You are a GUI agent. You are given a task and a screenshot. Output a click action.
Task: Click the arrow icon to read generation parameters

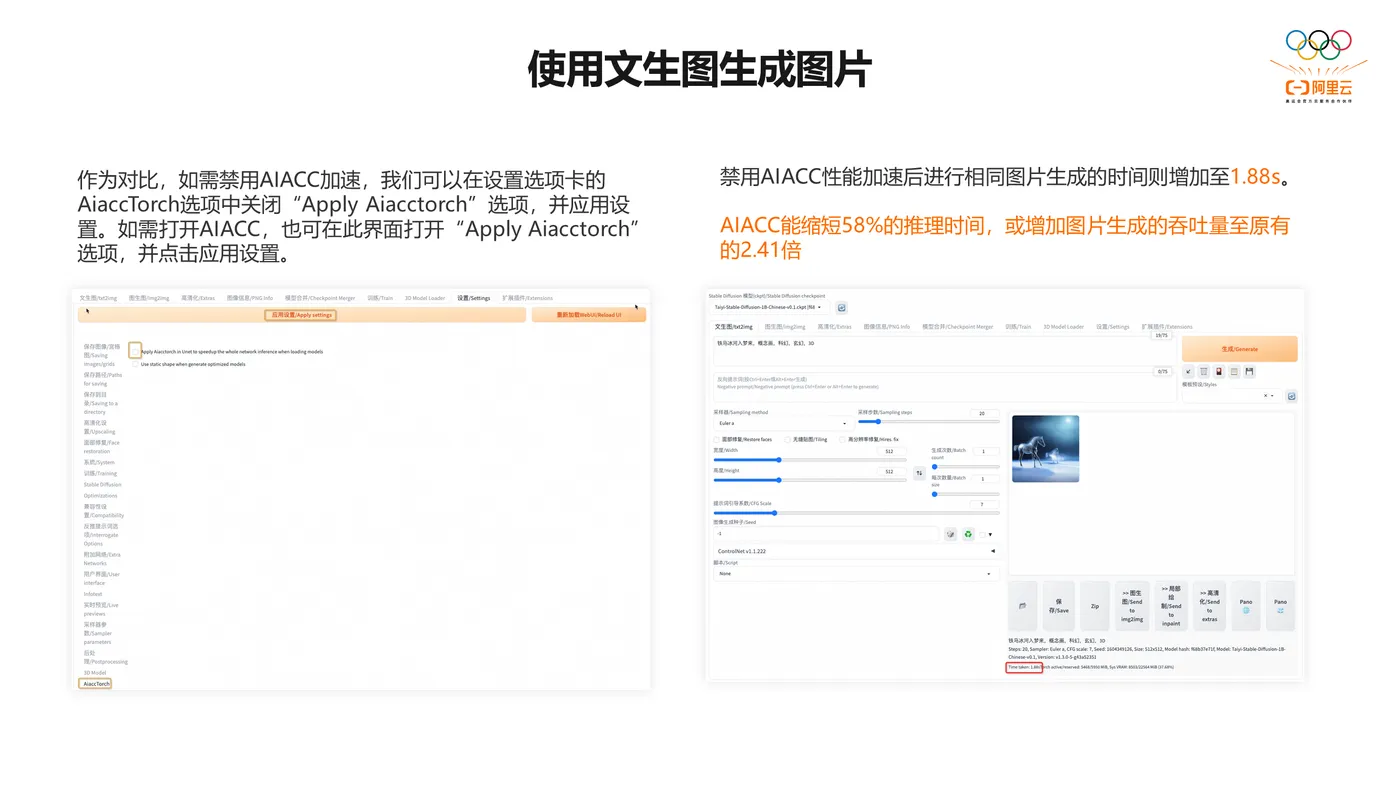[x=1189, y=372]
